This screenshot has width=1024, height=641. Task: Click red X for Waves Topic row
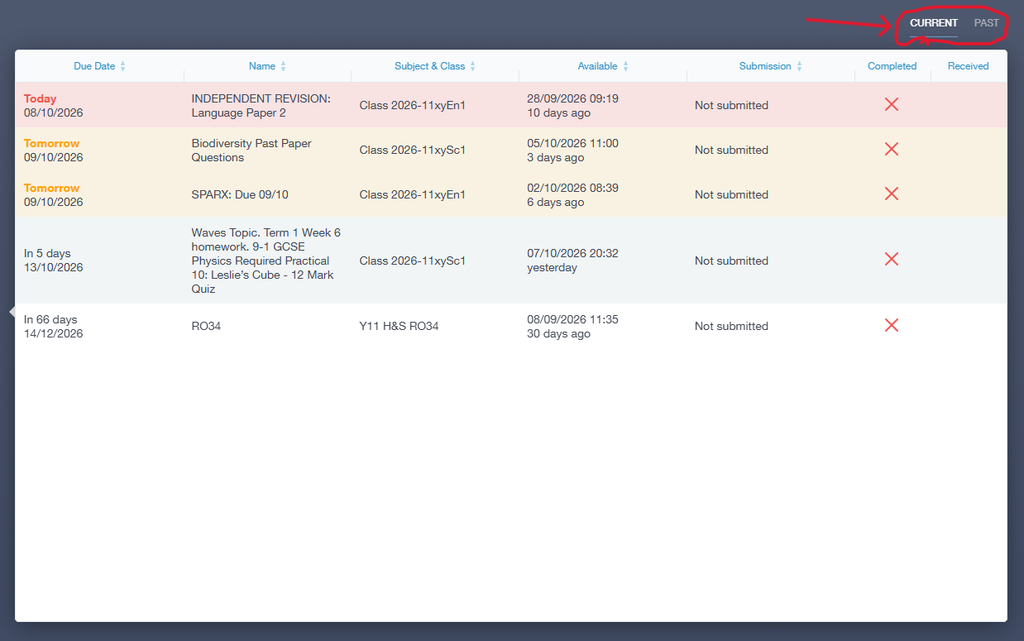pos(891,259)
